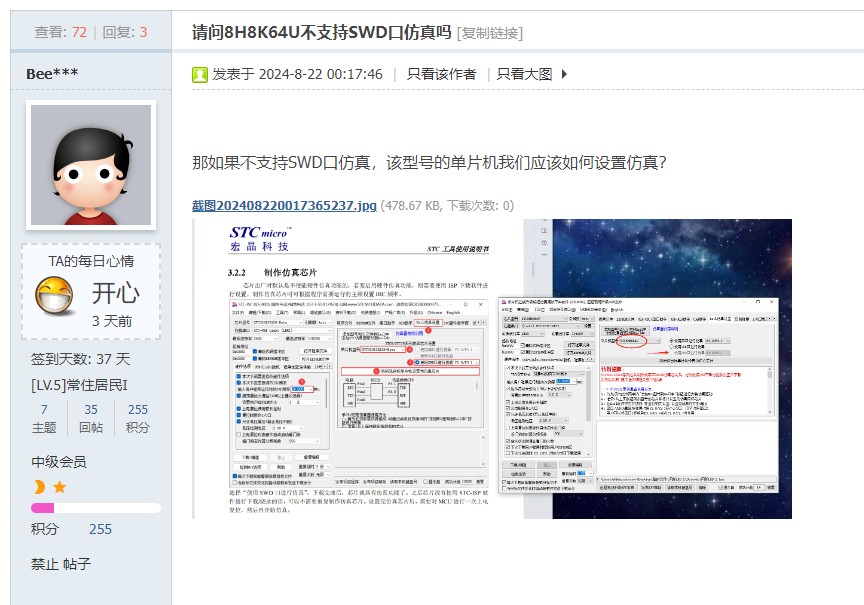Click the 禁止 帖子 moderation link
This screenshot has height=605, width=864.
coord(61,564)
